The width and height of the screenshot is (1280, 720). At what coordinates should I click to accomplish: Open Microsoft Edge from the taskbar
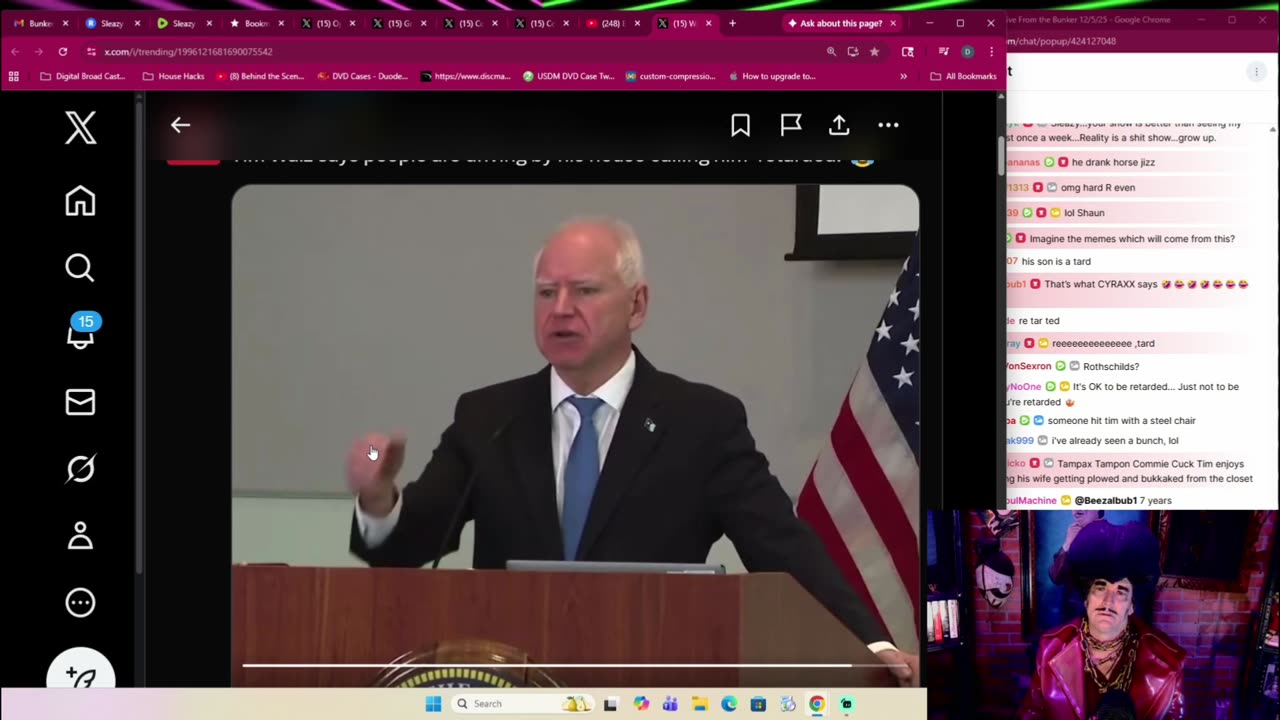[x=729, y=704]
